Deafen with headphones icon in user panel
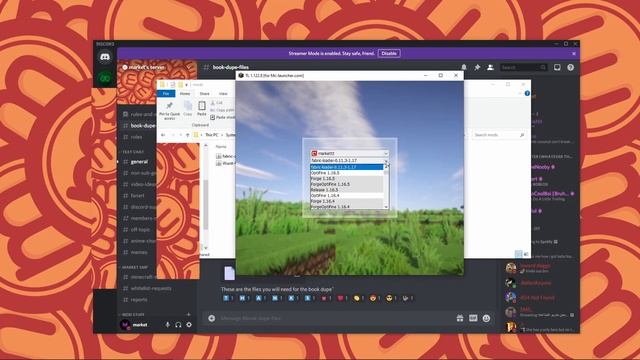 tap(178, 325)
